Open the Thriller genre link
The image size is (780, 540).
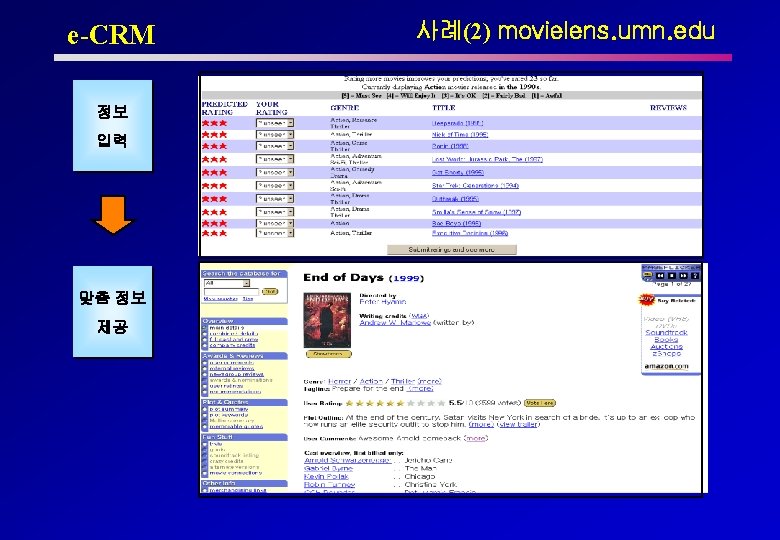[403, 381]
